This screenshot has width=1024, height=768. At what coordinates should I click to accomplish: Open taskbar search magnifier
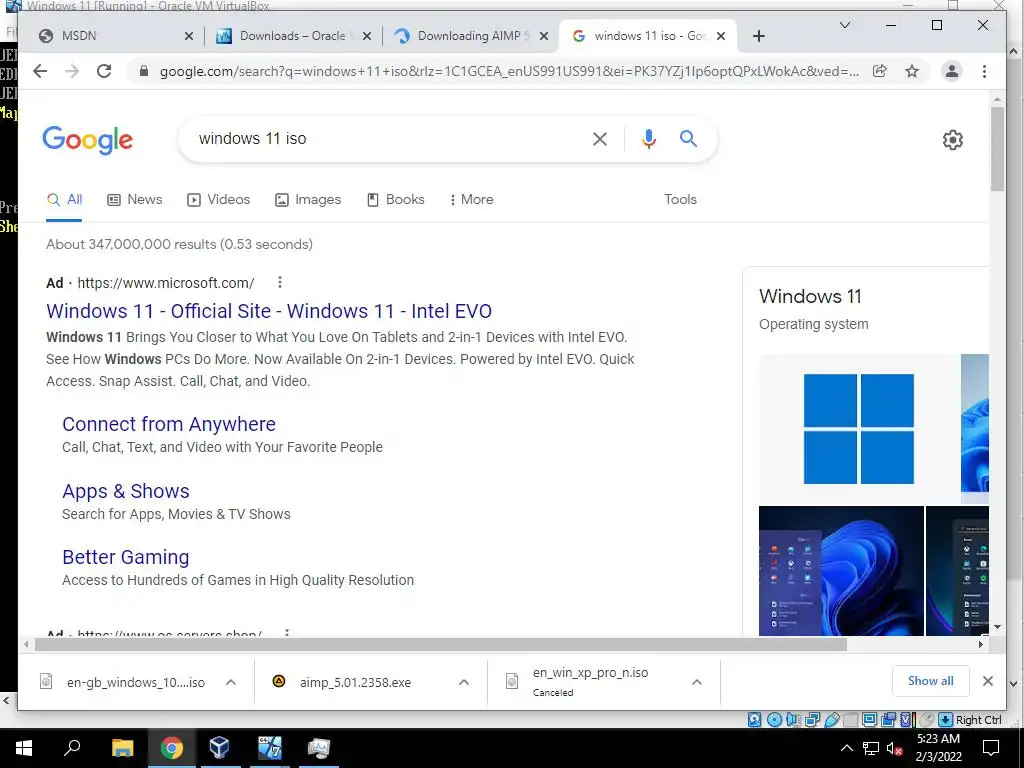tap(72, 748)
